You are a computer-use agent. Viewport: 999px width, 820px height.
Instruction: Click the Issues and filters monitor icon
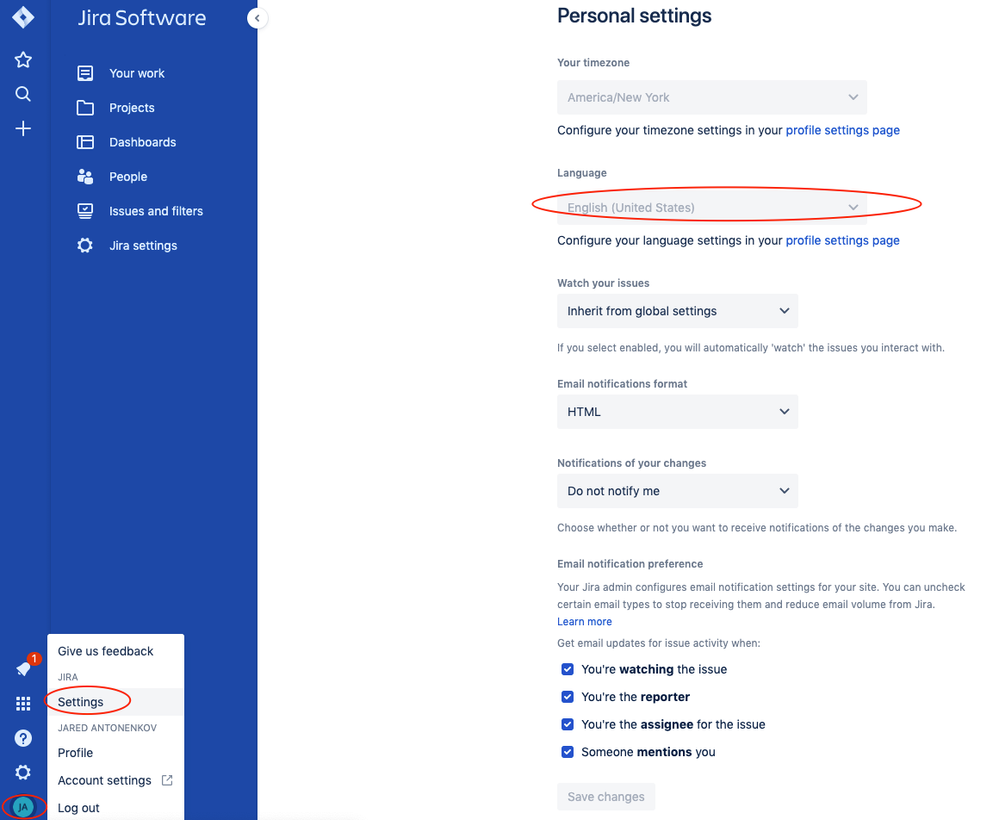pyautogui.click(x=85, y=211)
